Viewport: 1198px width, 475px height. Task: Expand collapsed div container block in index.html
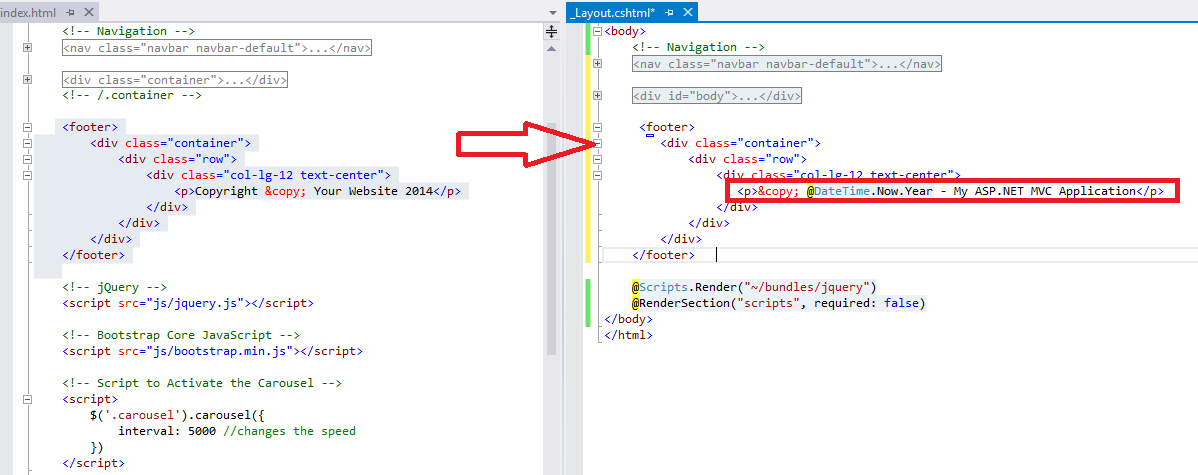click(x=28, y=79)
